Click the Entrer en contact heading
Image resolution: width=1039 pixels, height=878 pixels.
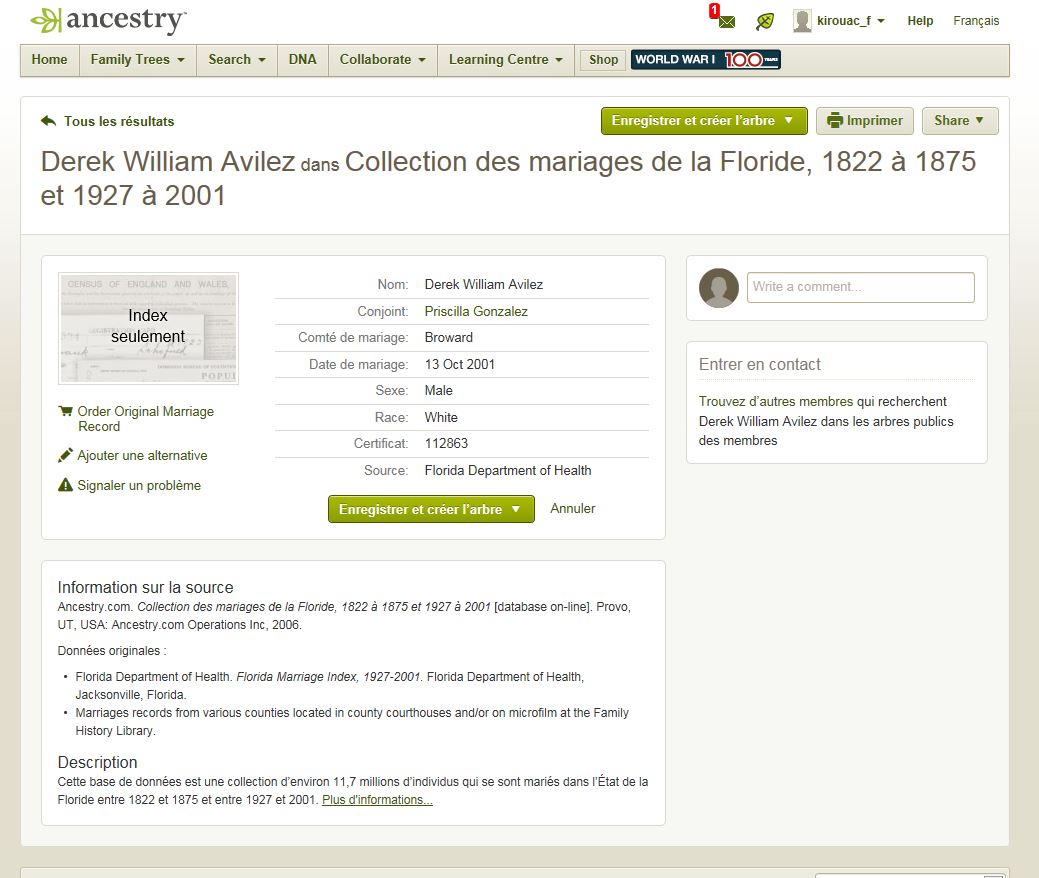(x=759, y=364)
